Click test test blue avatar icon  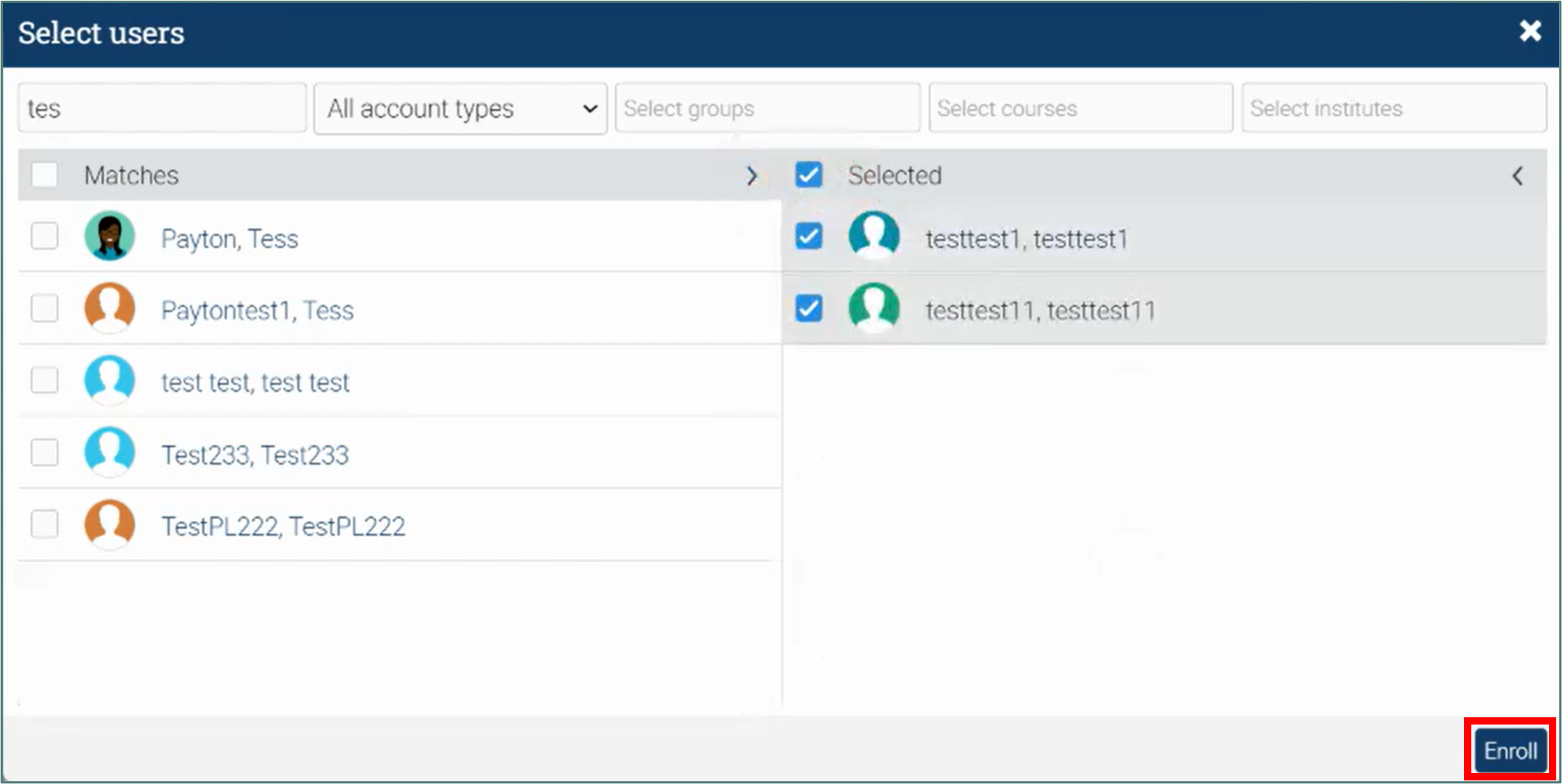(x=110, y=380)
